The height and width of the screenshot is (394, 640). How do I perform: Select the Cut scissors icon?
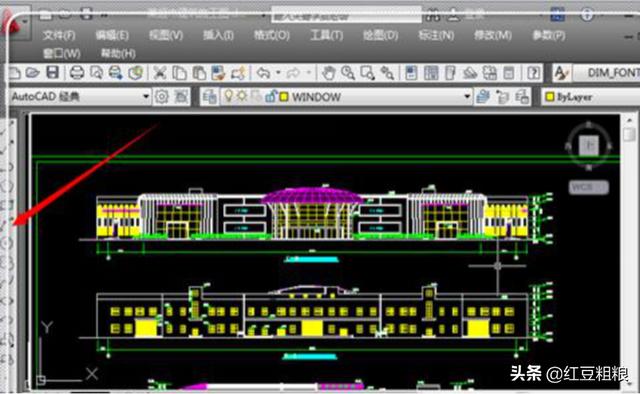(160, 73)
